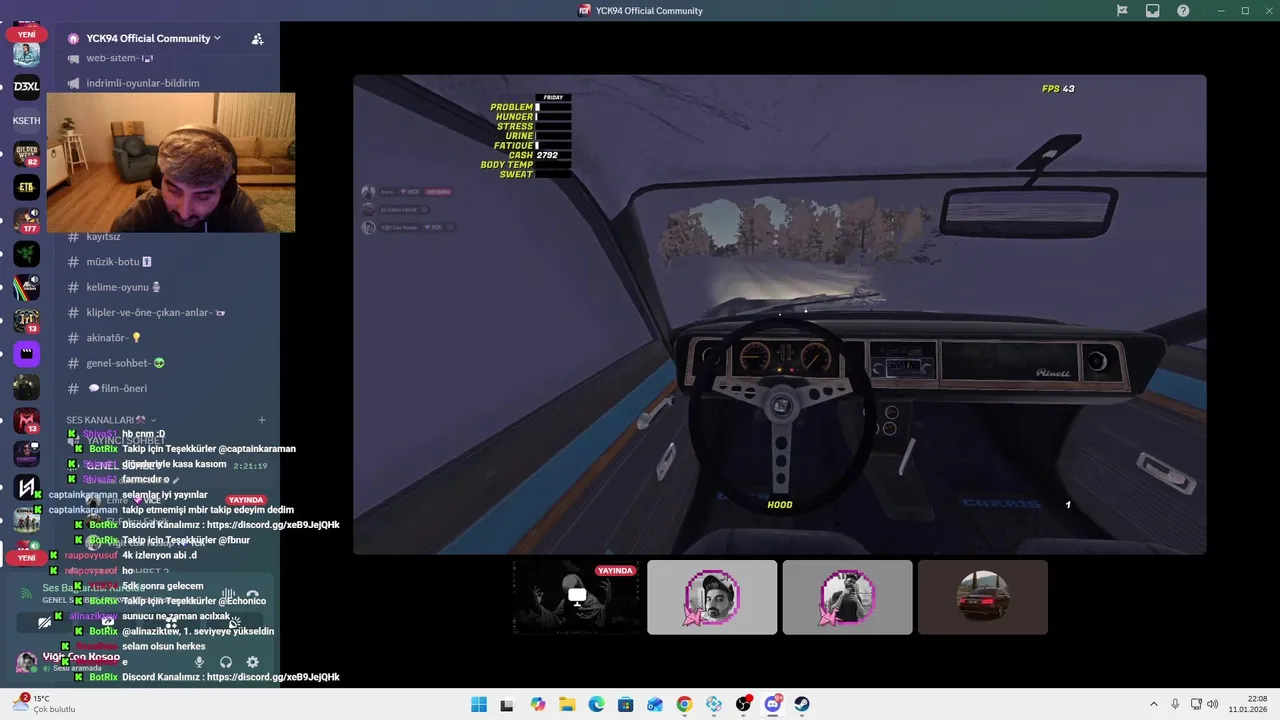This screenshot has height=720, width=1280.
Task: Open Task View from the taskbar
Action: tap(508, 704)
